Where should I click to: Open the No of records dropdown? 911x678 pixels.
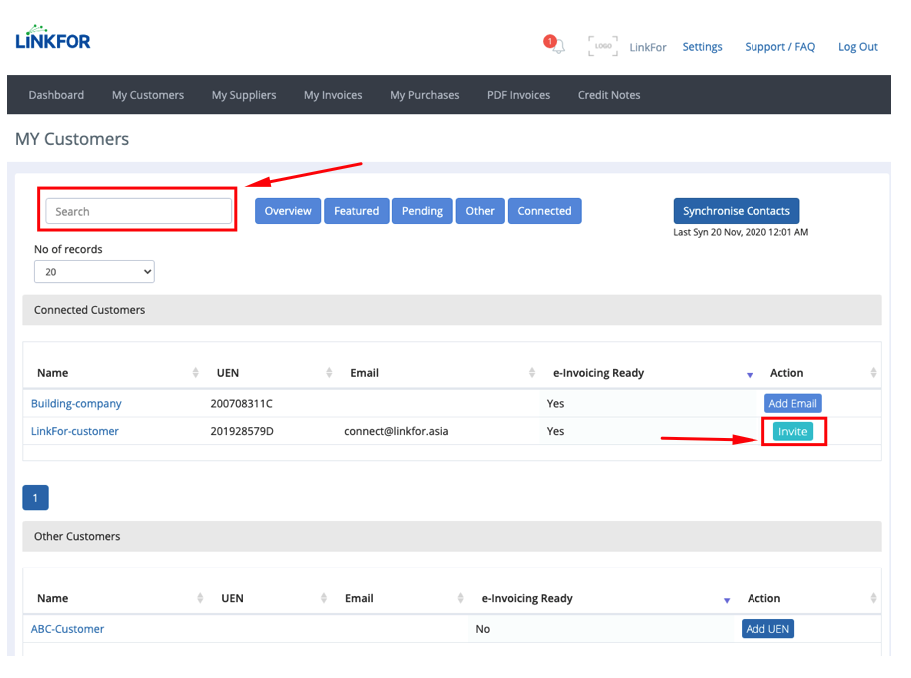(94, 272)
